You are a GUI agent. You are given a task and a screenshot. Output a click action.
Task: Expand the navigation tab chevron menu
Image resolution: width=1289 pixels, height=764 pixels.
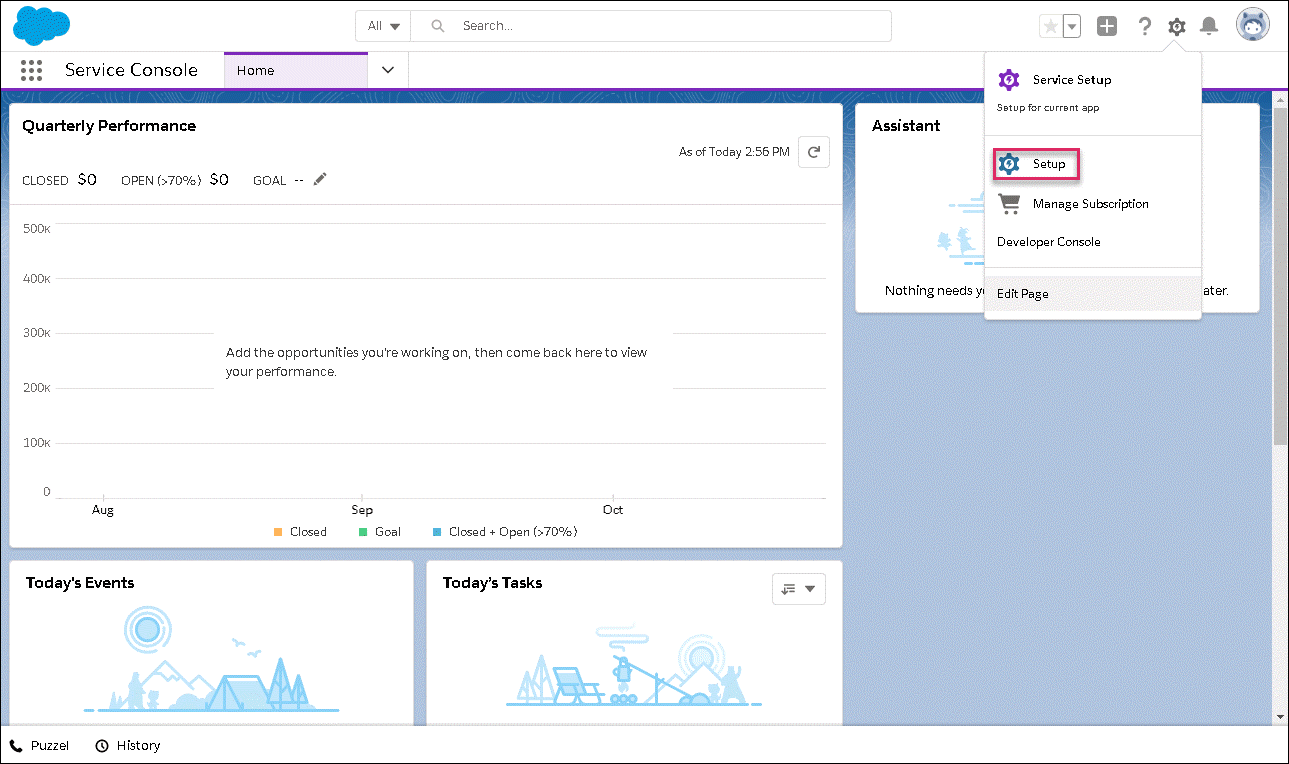389,70
